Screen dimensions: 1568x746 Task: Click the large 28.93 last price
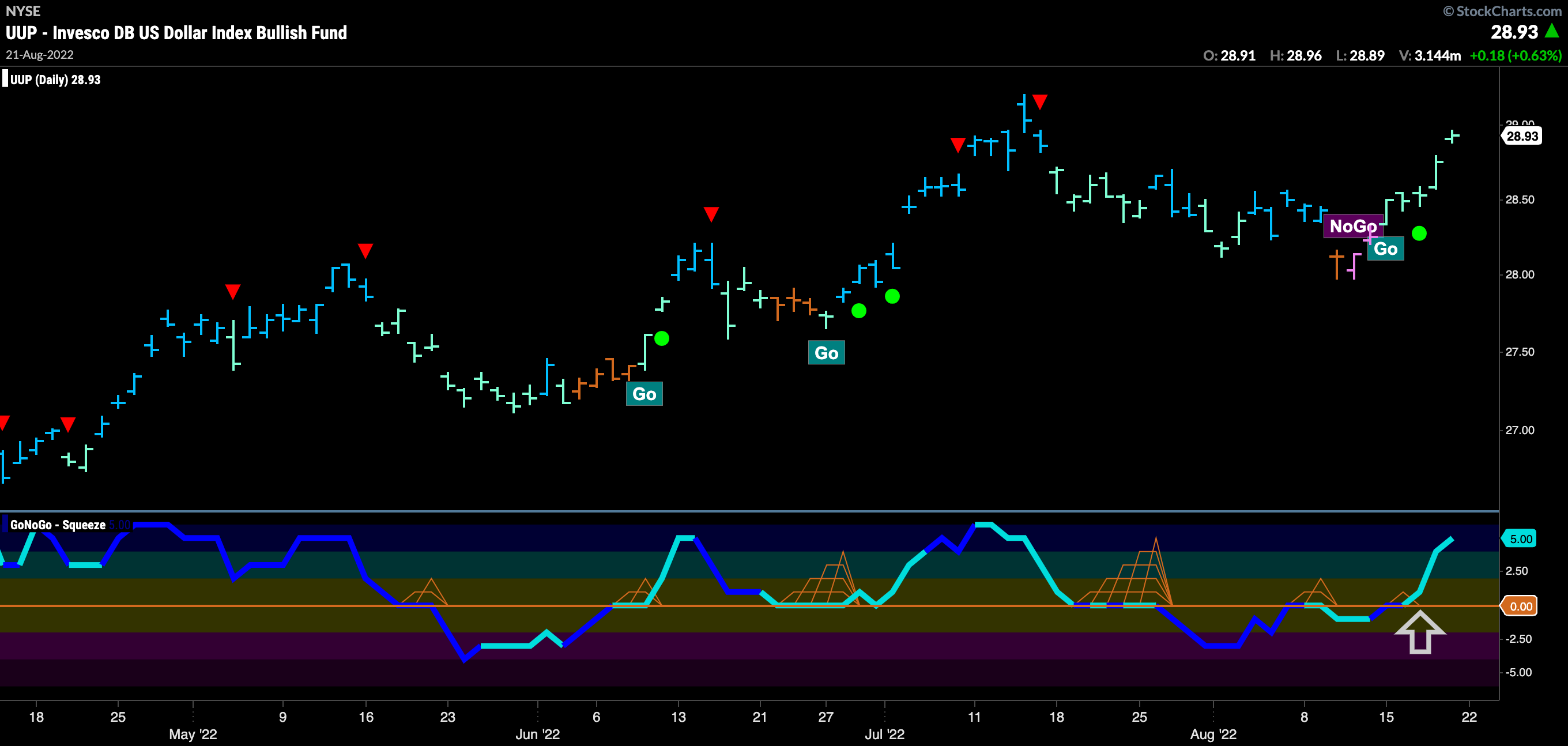pyautogui.click(x=1514, y=32)
